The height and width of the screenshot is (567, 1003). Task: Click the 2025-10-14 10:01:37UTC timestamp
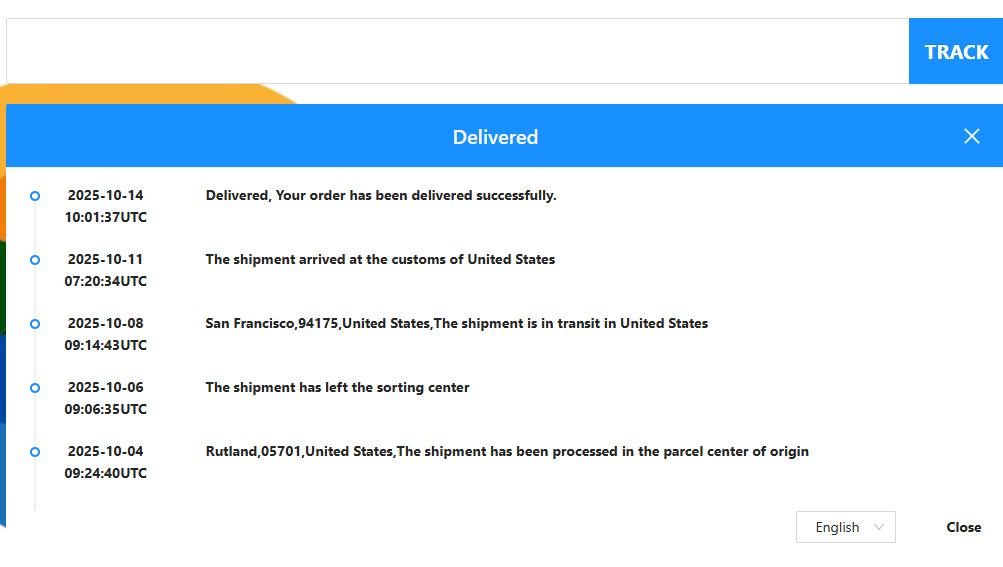105,206
